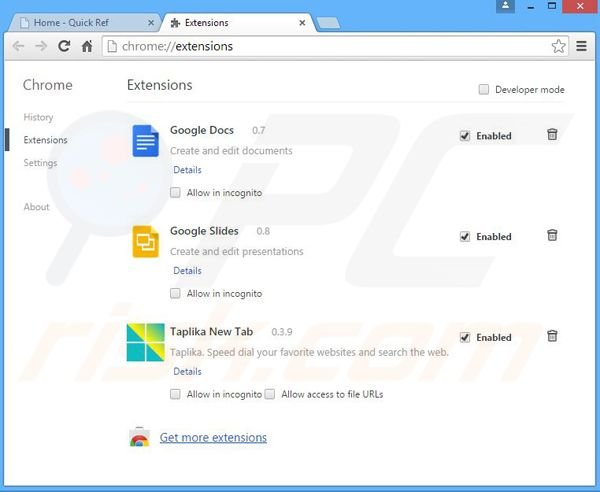Close the Home - Quick Ref tab

point(151,23)
